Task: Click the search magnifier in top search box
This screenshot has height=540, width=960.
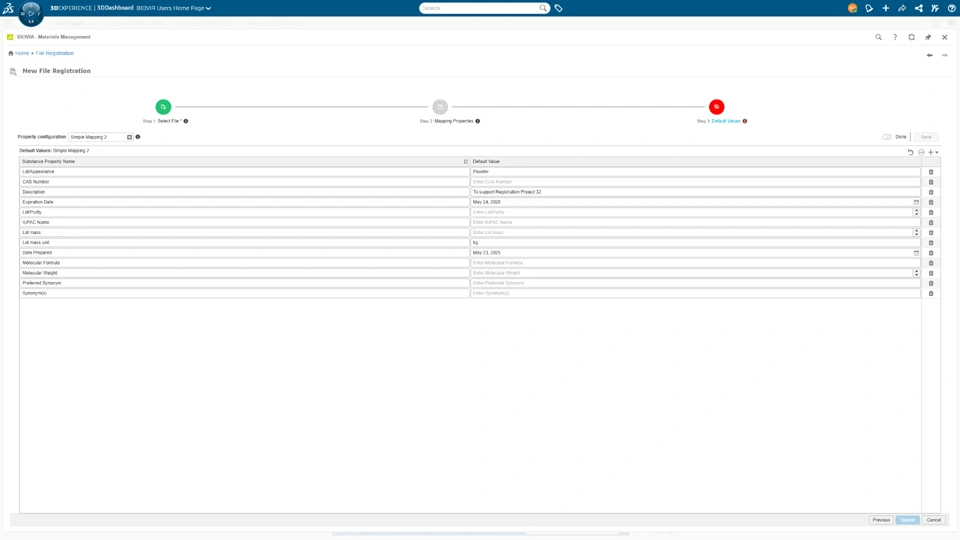Action: pos(543,8)
